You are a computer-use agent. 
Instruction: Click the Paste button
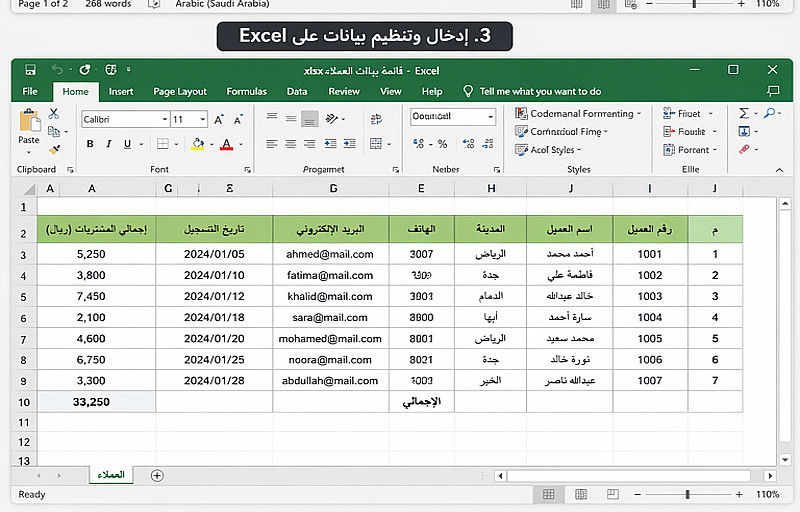tap(29, 131)
